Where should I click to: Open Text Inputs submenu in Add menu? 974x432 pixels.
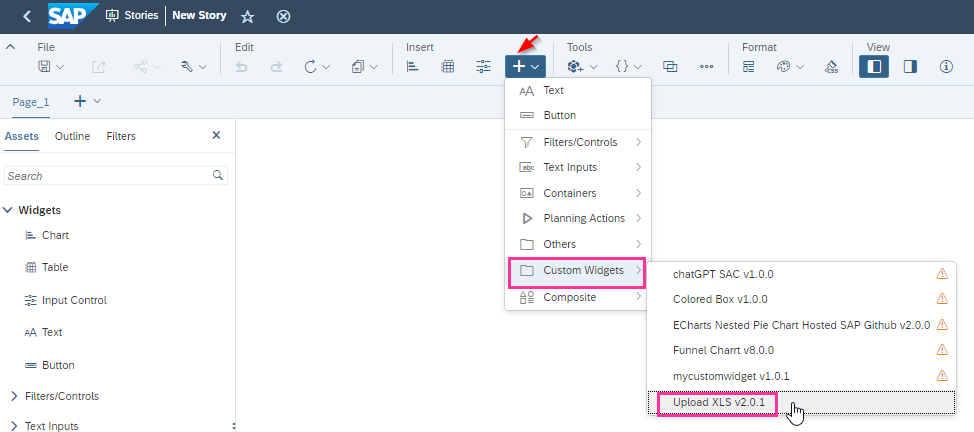[x=578, y=168]
